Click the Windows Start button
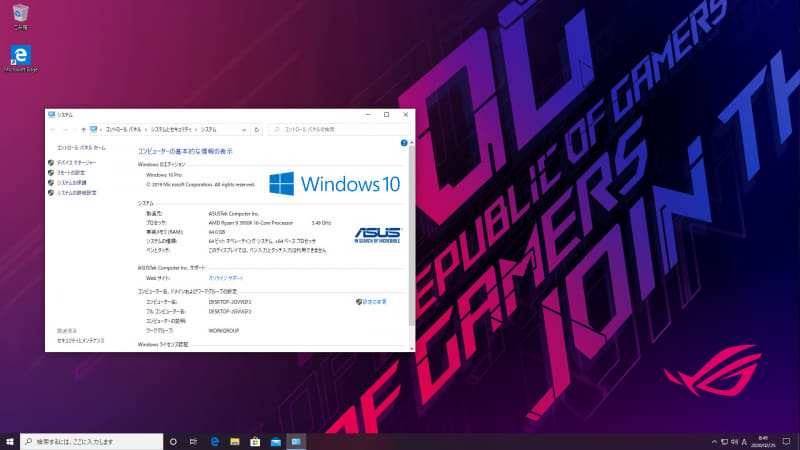The height and width of the screenshot is (450, 800). [x=10, y=441]
